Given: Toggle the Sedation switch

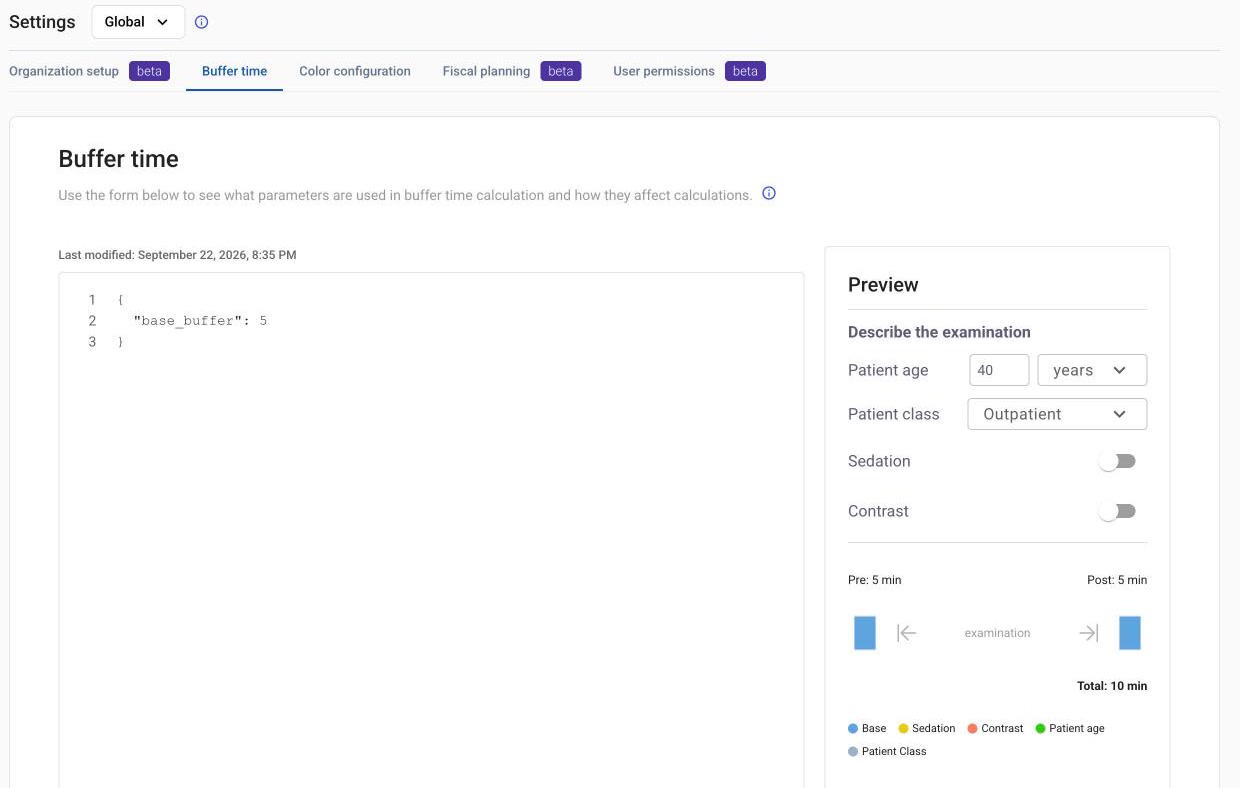Looking at the screenshot, I should coord(1117,461).
